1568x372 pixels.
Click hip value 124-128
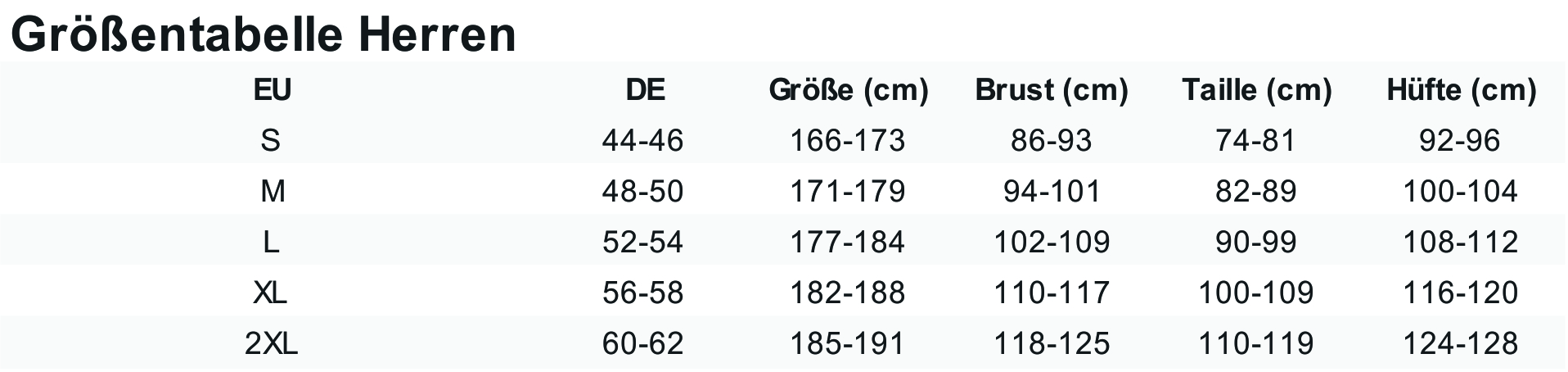[1461, 344]
